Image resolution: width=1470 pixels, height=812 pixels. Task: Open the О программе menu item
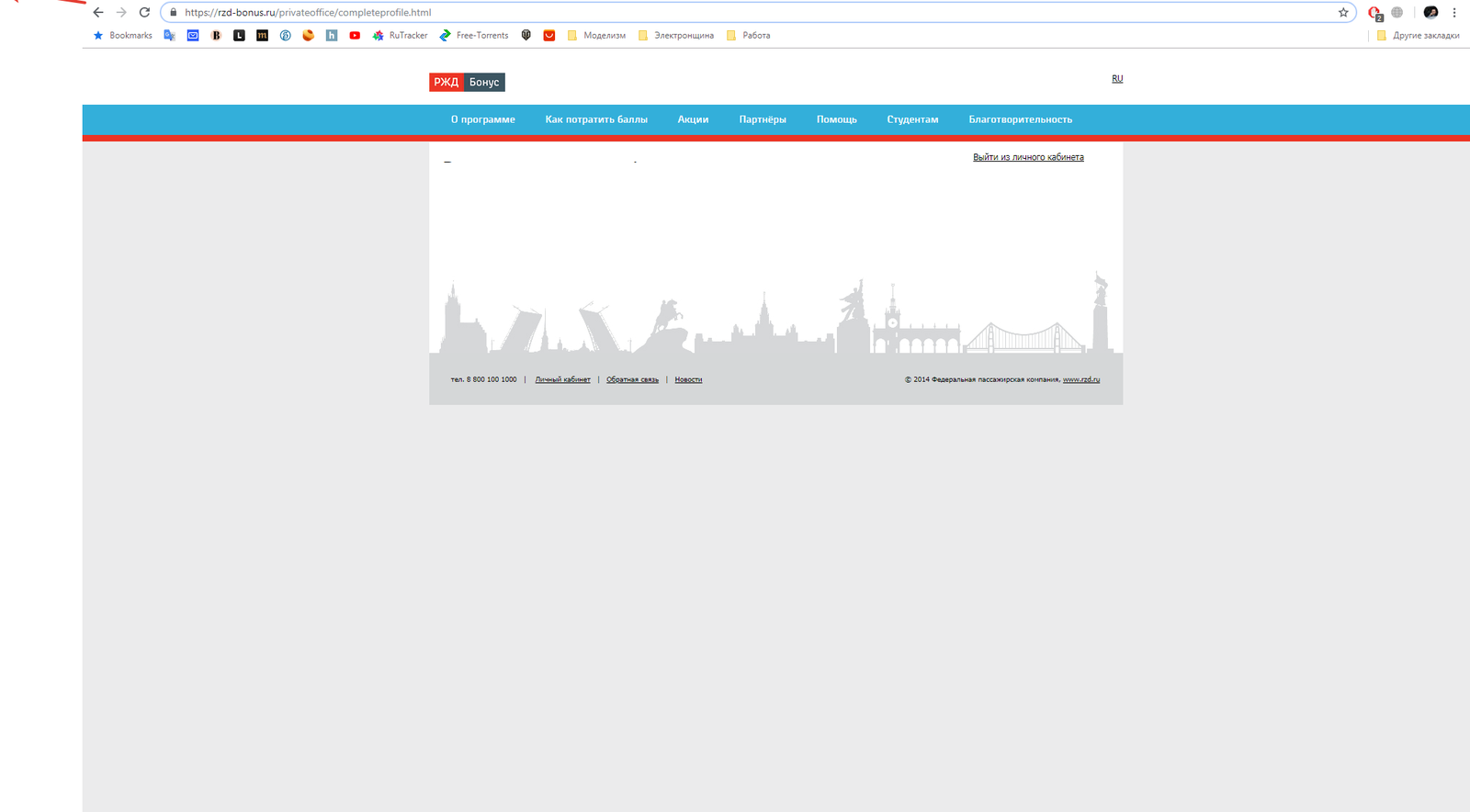tap(482, 119)
